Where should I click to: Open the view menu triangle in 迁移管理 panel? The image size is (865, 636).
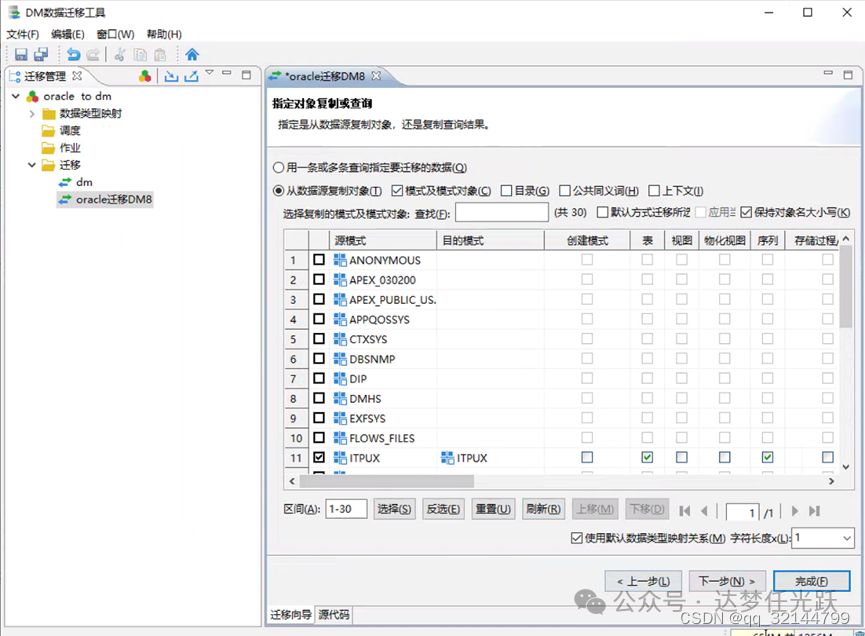pos(209,72)
